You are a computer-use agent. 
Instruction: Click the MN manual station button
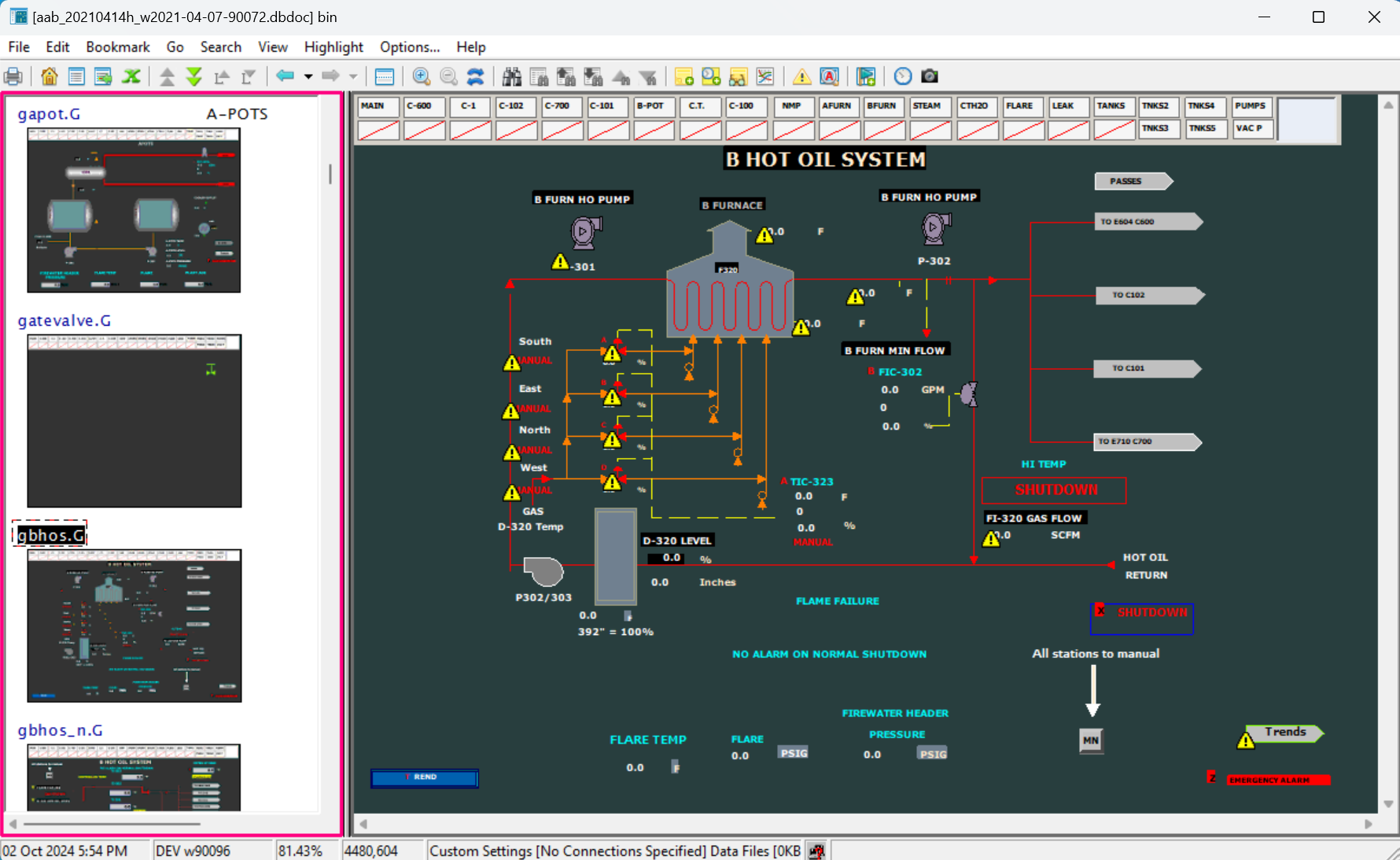click(x=1091, y=740)
